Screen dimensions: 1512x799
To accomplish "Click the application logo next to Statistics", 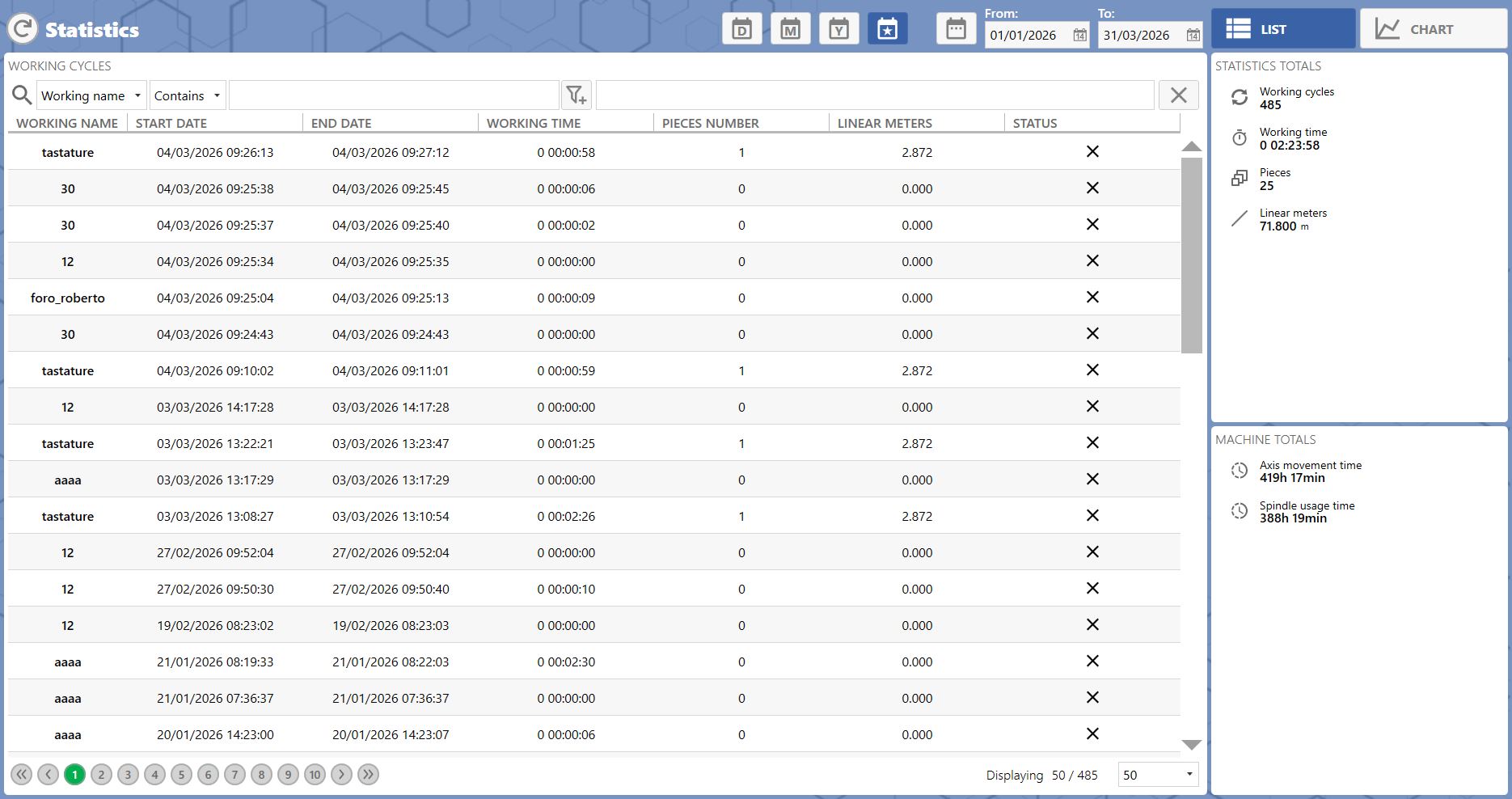I will (x=23, y=29).
